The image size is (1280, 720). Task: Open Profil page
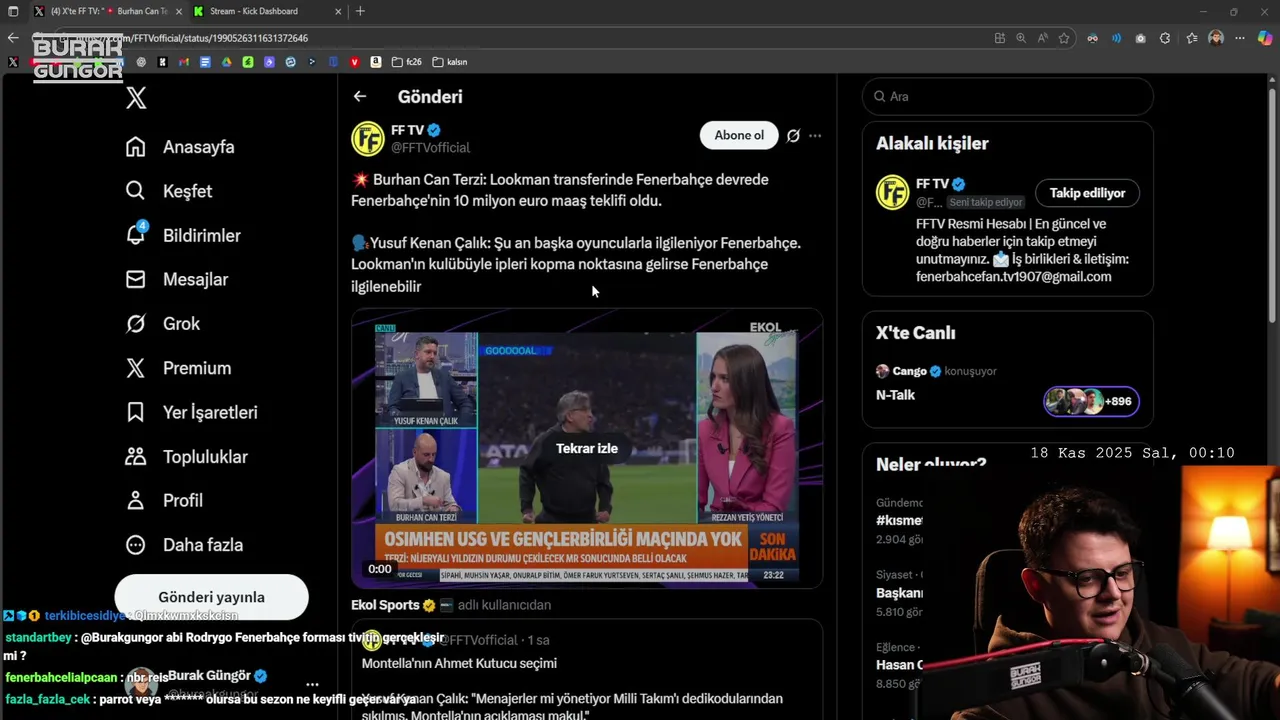pos(164,501)
